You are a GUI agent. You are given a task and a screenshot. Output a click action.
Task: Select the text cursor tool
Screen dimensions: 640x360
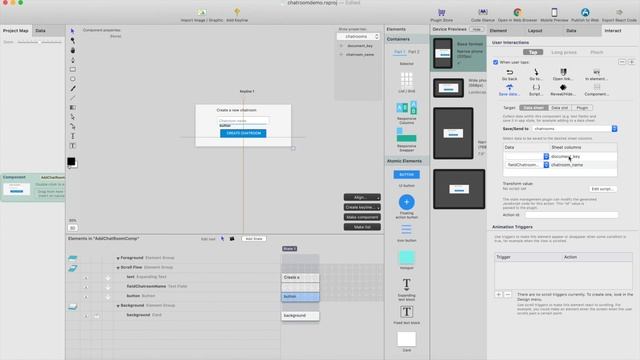[x=73, y=136]
